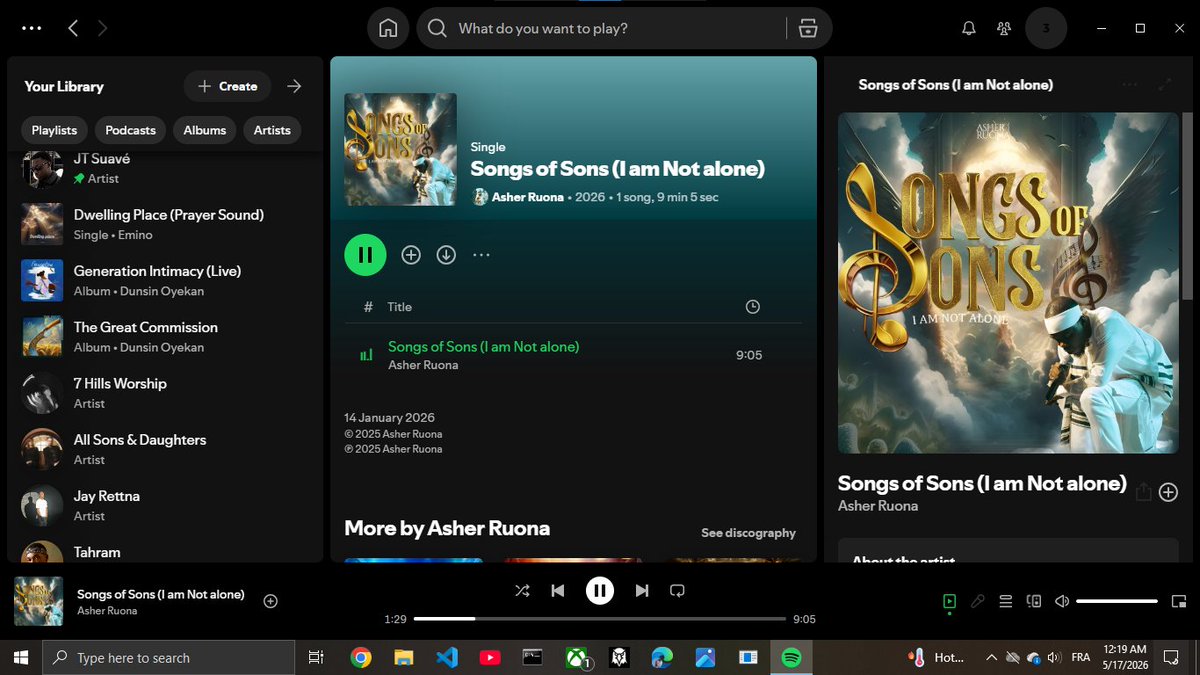
Task: Go forward with the right arrow
Action: point(102,28)
